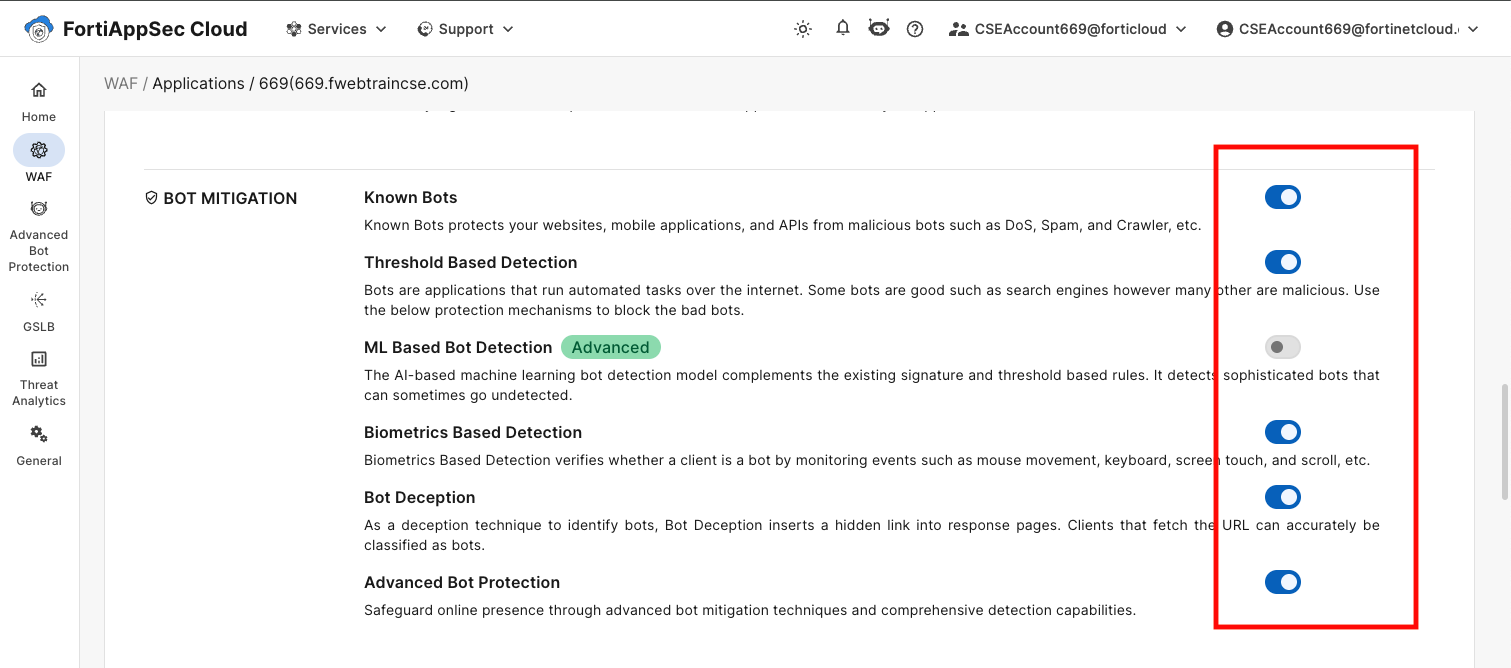The height and width of the screenshot is (668, 1511).
Task: Click the Home label in sidebar
Action: (x=39, y=117)
